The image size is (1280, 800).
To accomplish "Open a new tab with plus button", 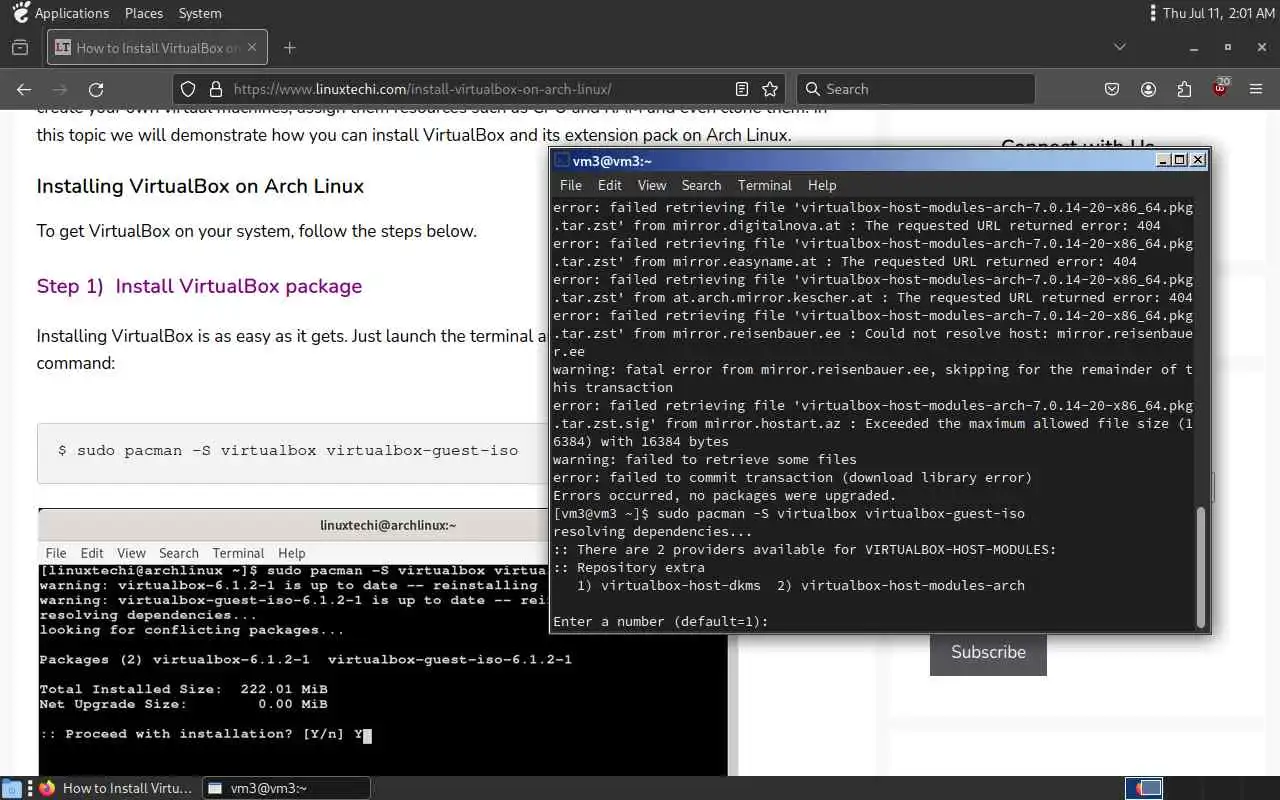I will pos(290,47).
